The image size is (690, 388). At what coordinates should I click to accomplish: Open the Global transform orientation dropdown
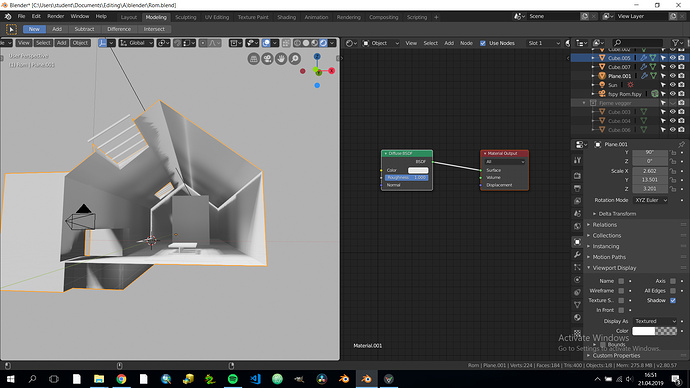click(x=136, y=43)
